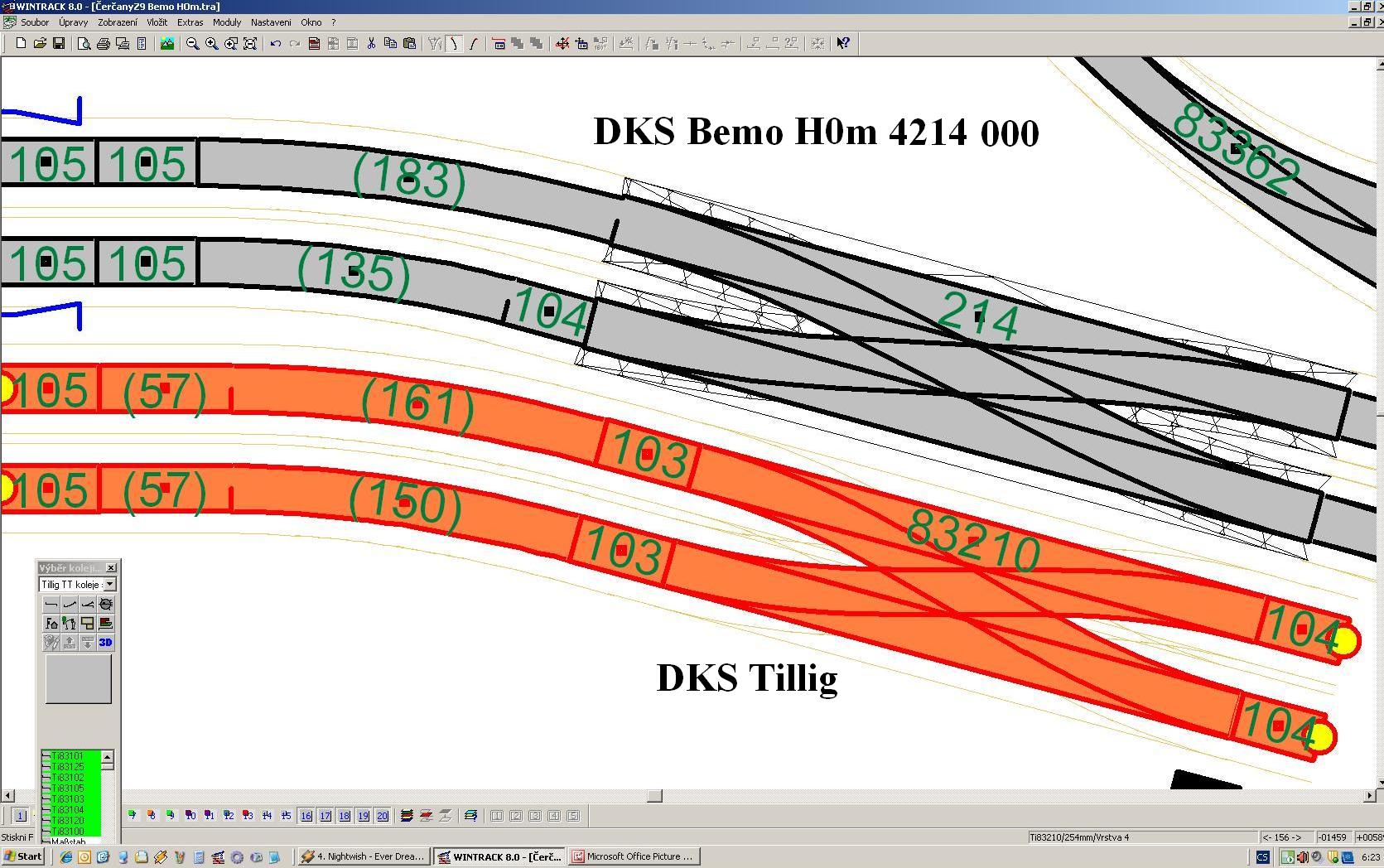Toggle the layer 10 flag button

coord(190,816)
